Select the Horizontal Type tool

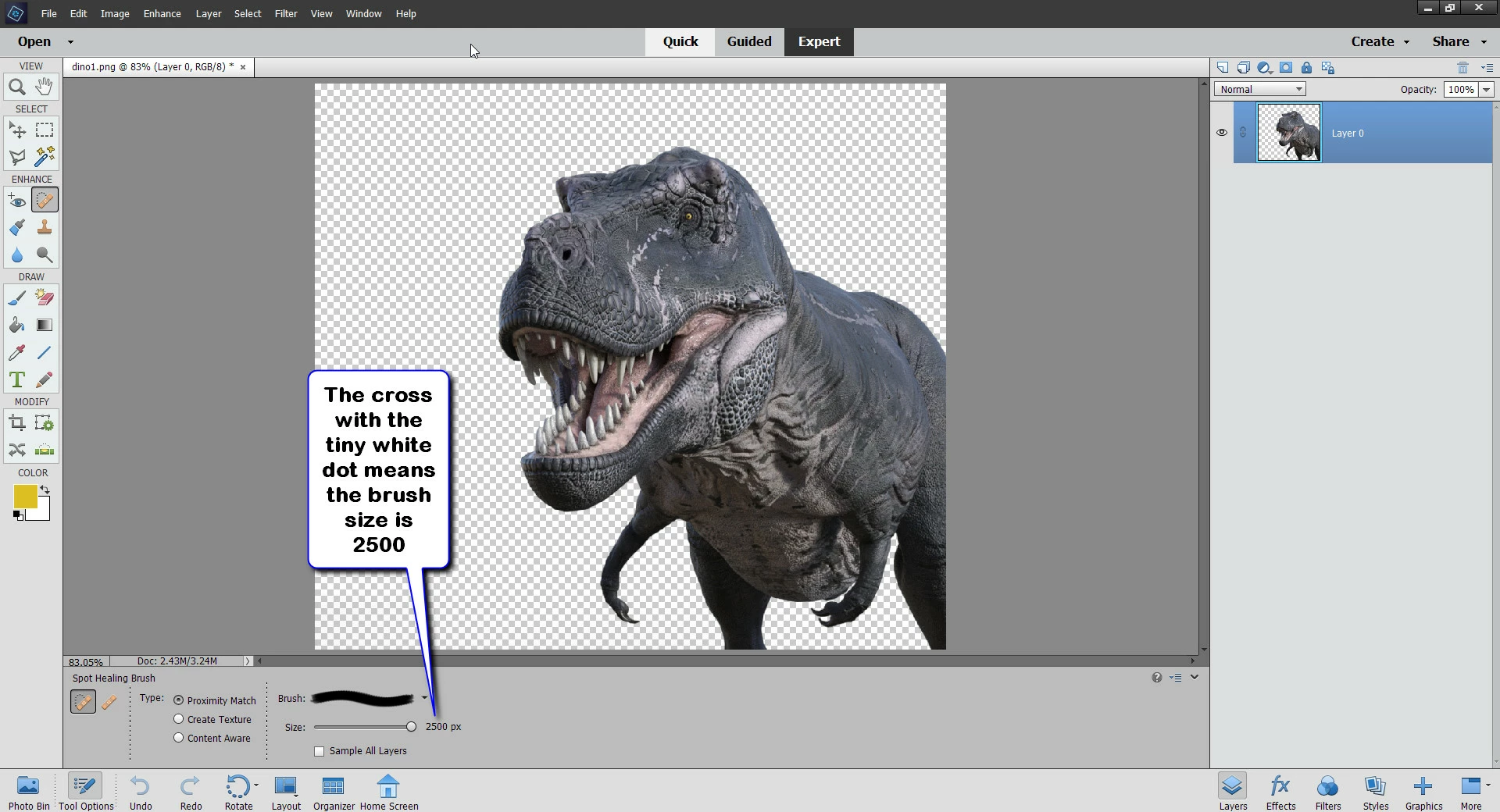pos(16,380)
